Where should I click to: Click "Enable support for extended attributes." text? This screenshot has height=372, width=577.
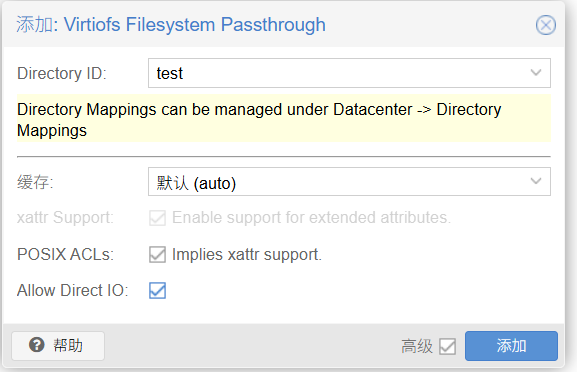[311, 217]
